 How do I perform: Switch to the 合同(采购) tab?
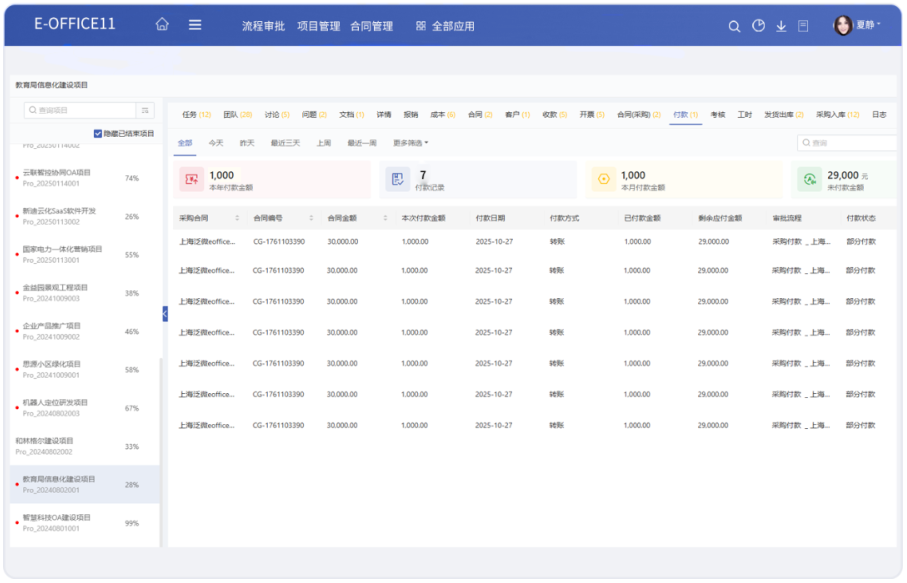point(637,115)
